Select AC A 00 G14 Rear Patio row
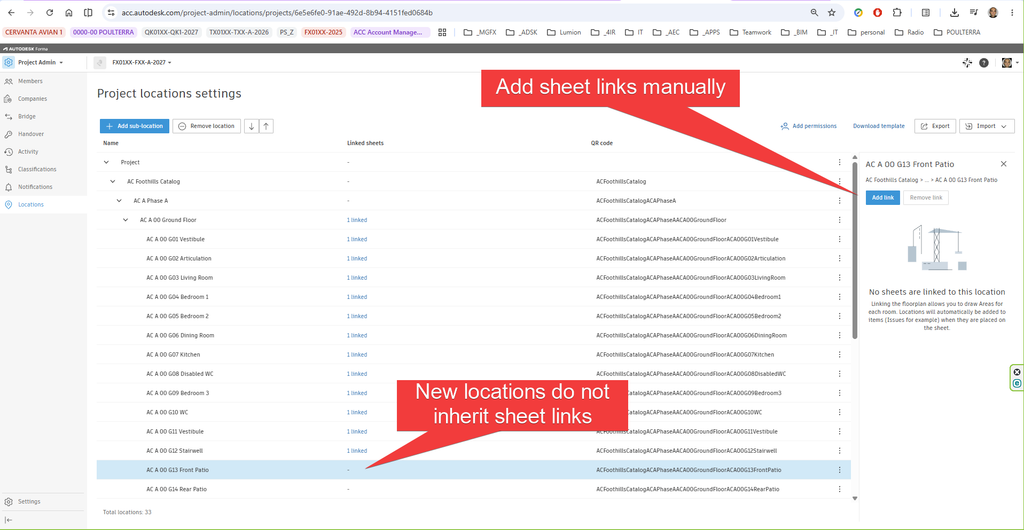The height and width of the screenshot is (530, 1024). tap(473, 489)
